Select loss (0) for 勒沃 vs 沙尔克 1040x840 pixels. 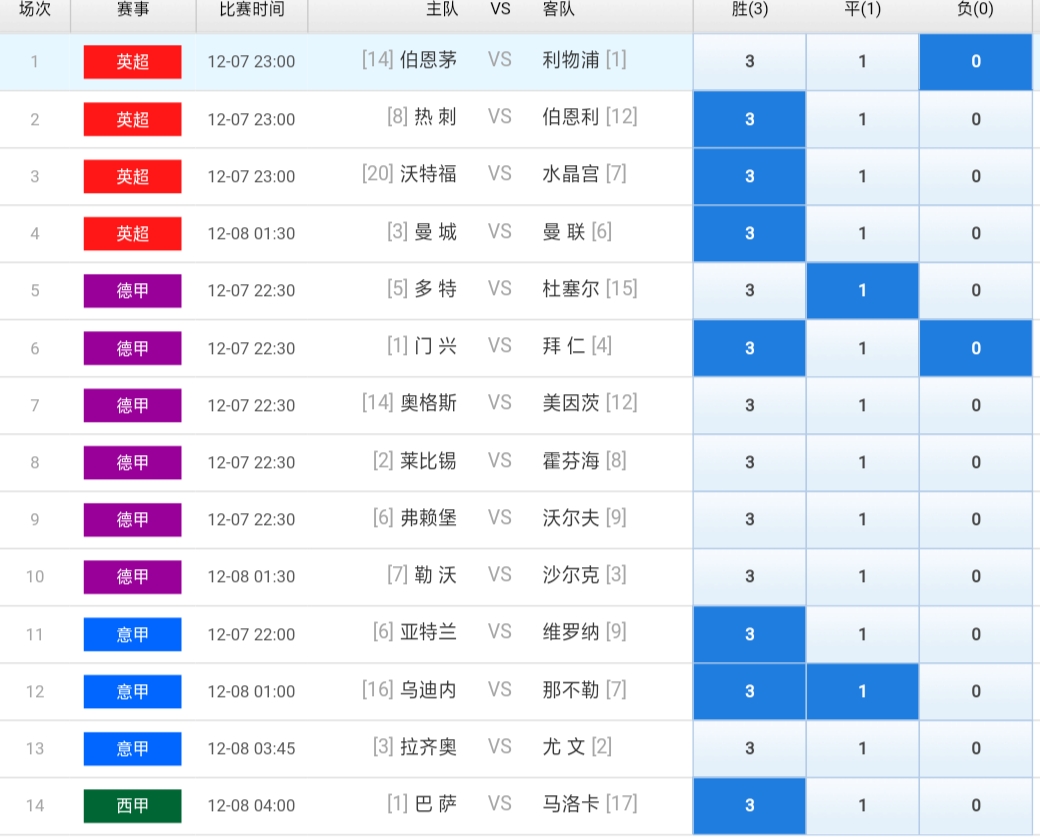[x=976, y=577]
